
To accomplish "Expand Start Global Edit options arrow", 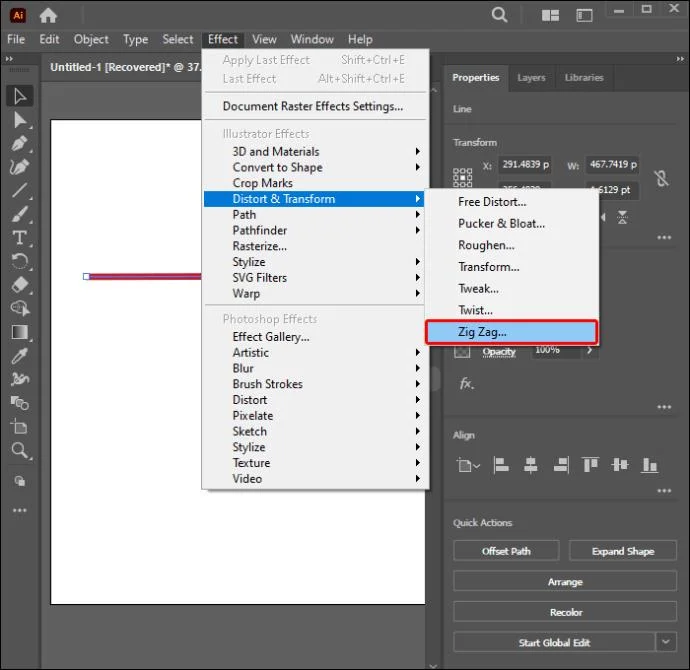I will (666, 642).
